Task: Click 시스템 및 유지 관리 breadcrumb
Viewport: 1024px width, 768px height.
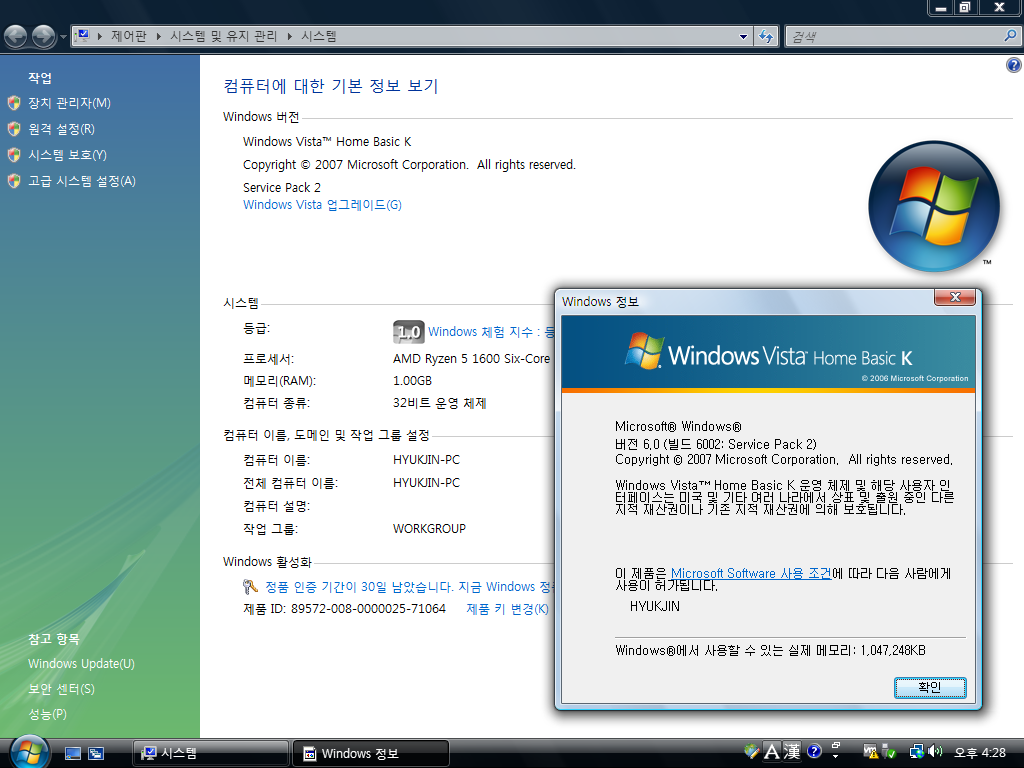Action: [224, 37]
